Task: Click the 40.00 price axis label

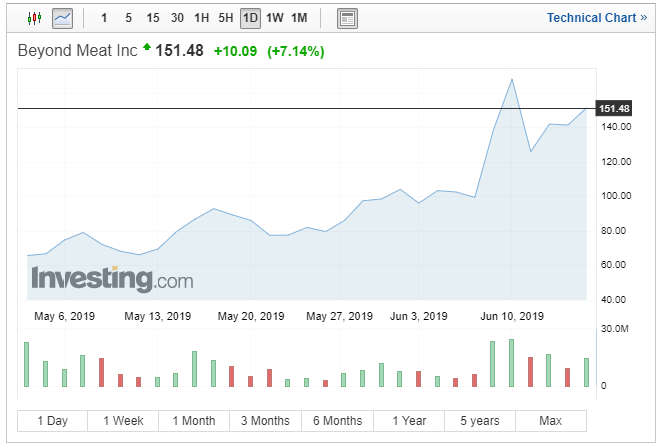Action: (613, 300)
